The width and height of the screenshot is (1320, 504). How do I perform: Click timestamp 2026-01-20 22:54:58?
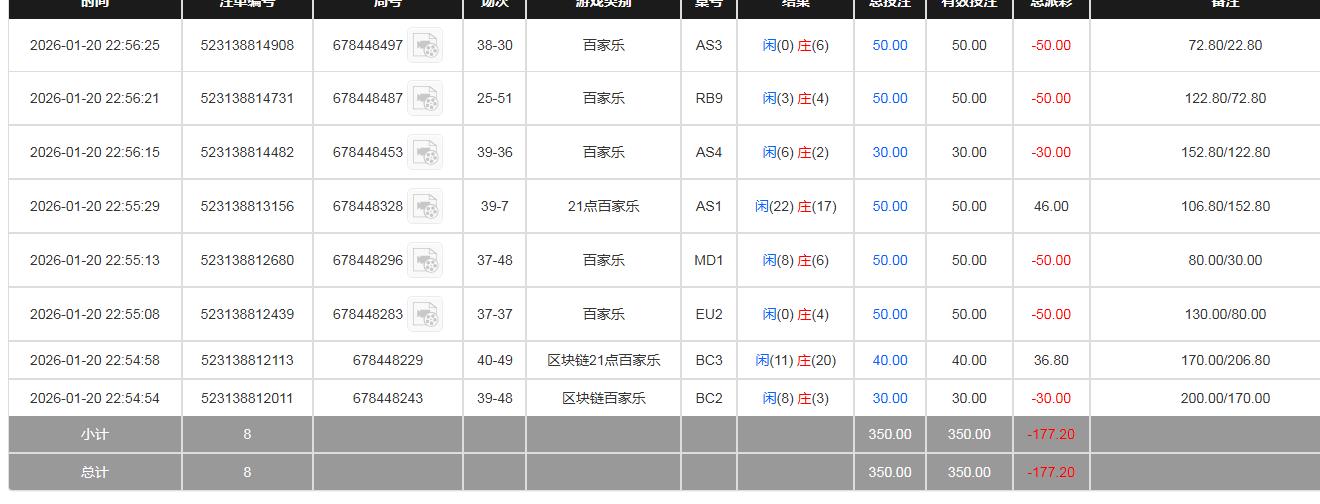pyautogui.click(x=95, y=360)
